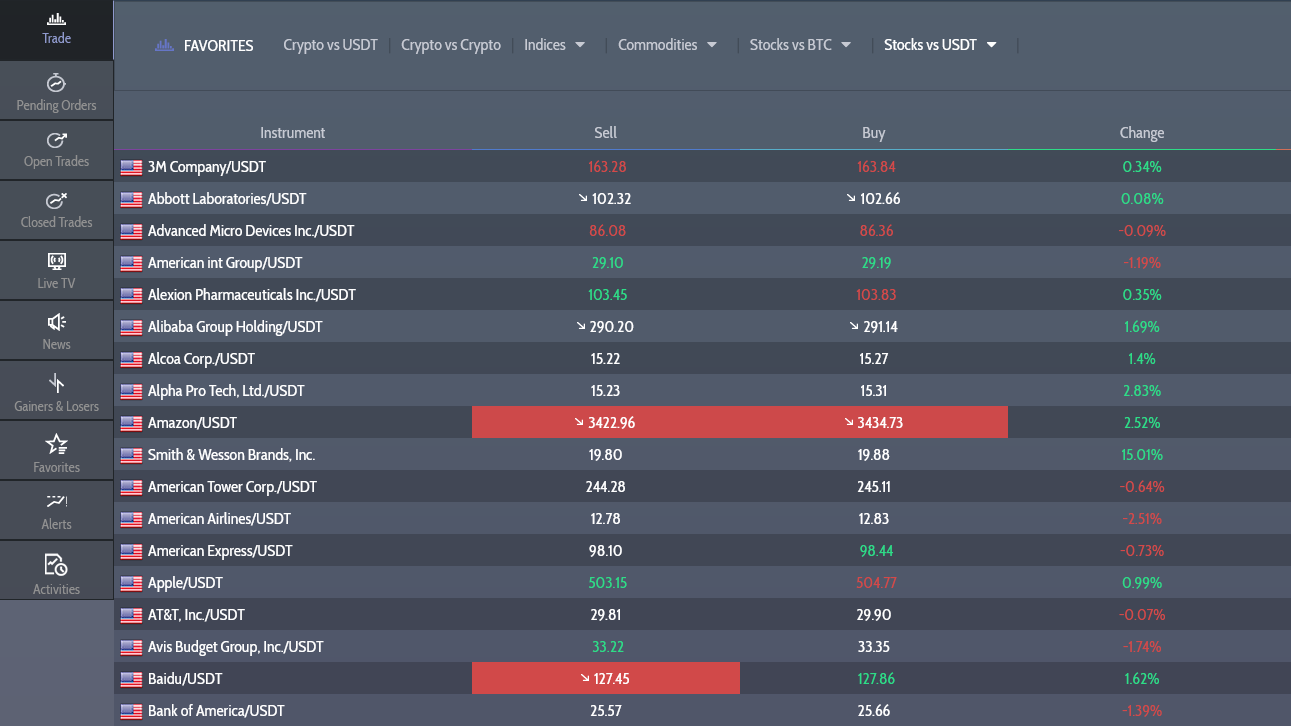Switch to Crypto vs USDT tab
The image size is (1291, 726).
pyautogui.click(x=330, y=45)
